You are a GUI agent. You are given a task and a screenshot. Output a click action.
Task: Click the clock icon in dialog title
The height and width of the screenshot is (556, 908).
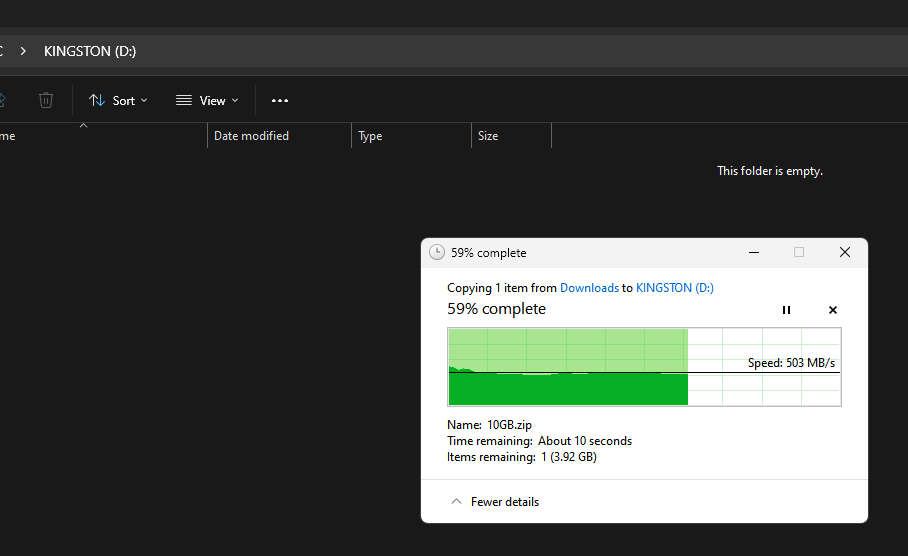[x=437, y=253]
